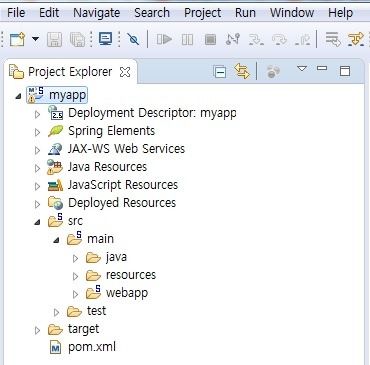Click the Drop to Frame icon
The height and width of the screenshot is (365, 370).
tap(333, 39)
